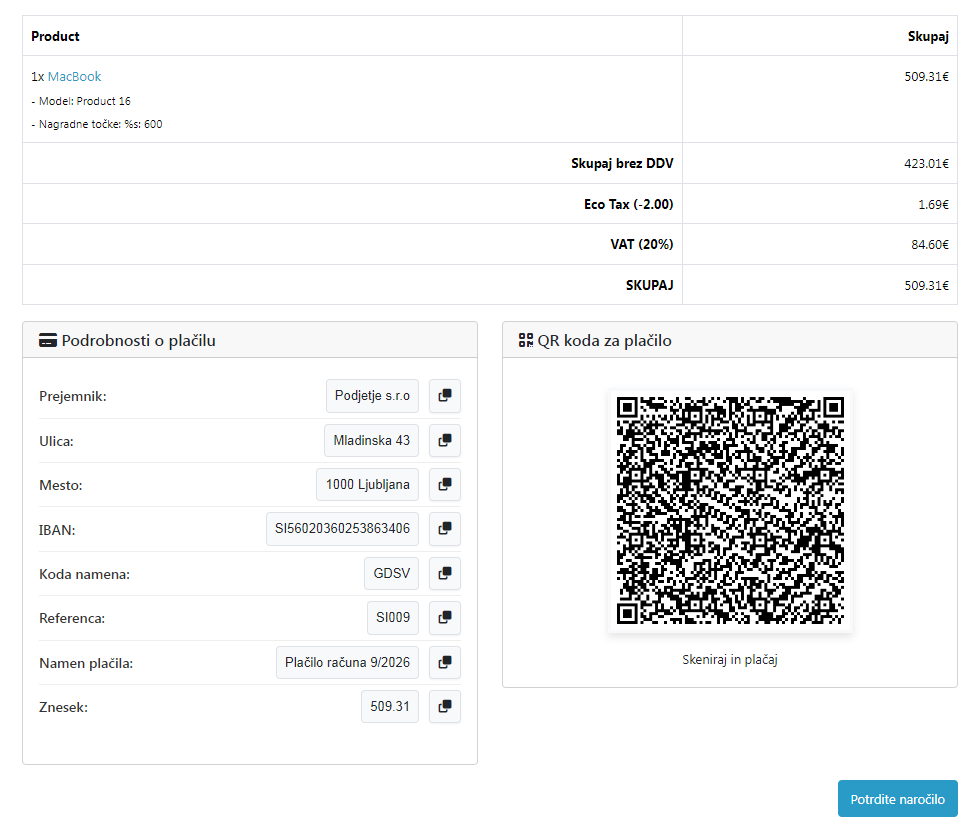This screenshot has height=826, width=977.
Task: Click the payment QR code image
Action: coord(730,511)
